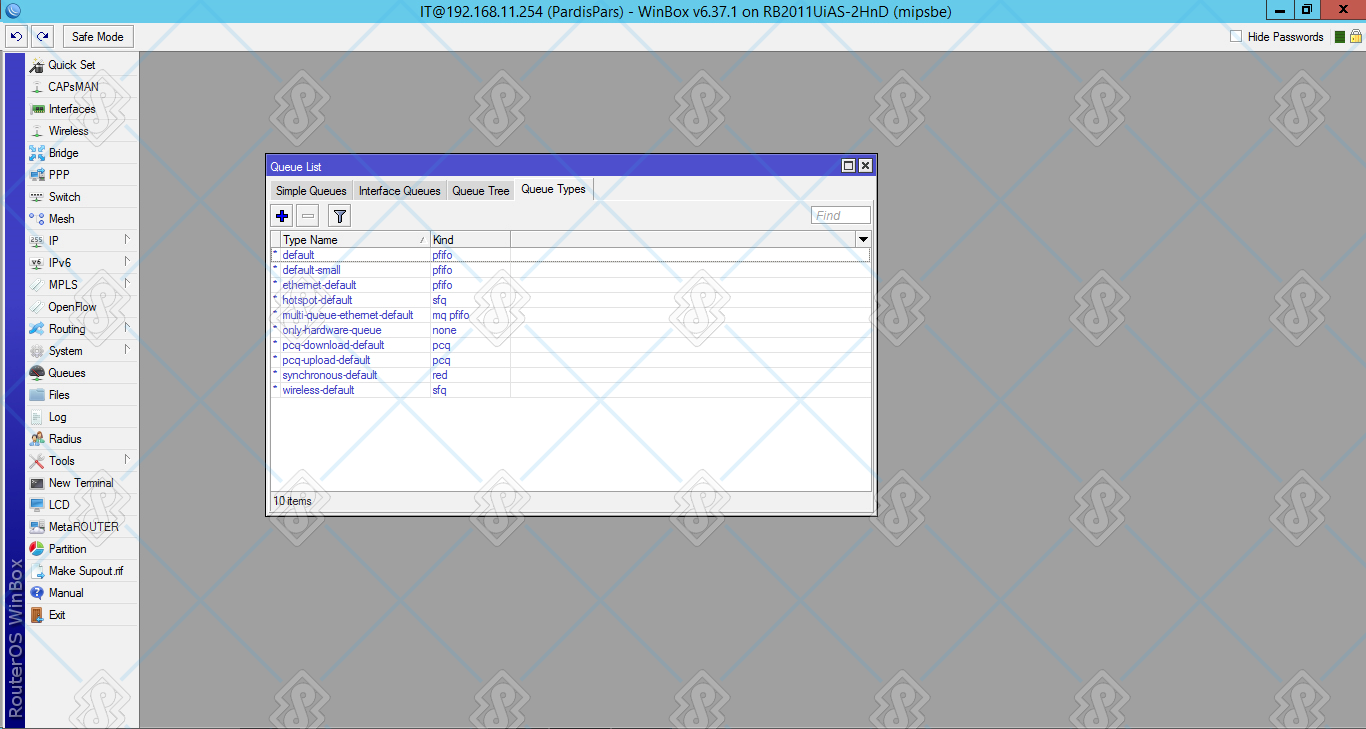Select the wireless-default row

[x=570, y=390]
